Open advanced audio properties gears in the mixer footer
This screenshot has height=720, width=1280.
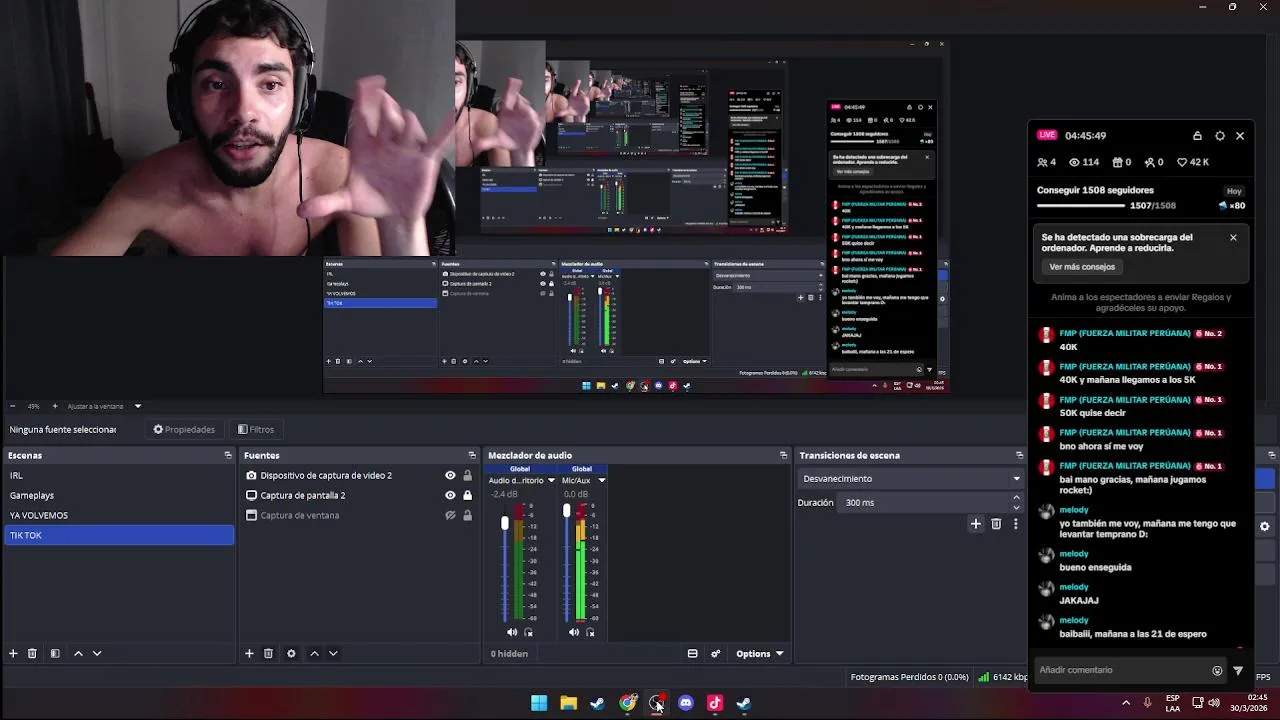click(716, 653)
